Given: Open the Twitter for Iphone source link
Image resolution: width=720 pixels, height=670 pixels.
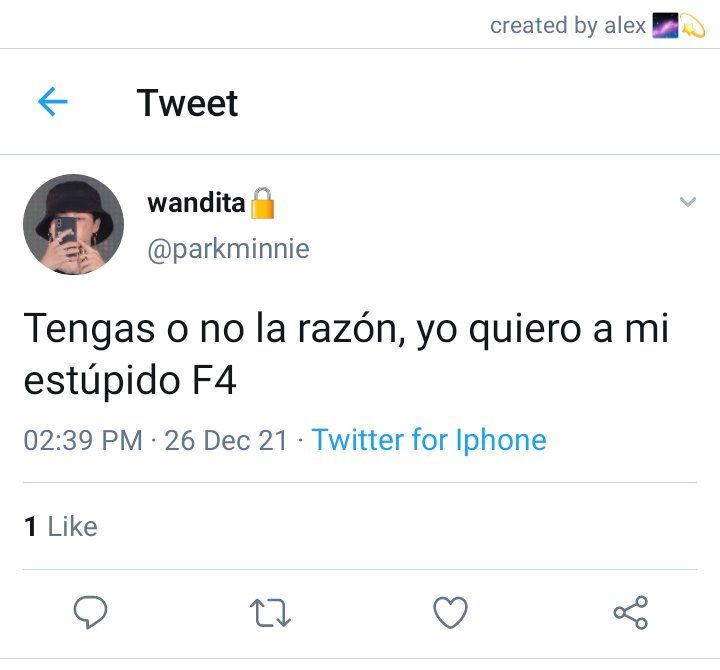Looking at the screenshot, I should tap(429, 440).
